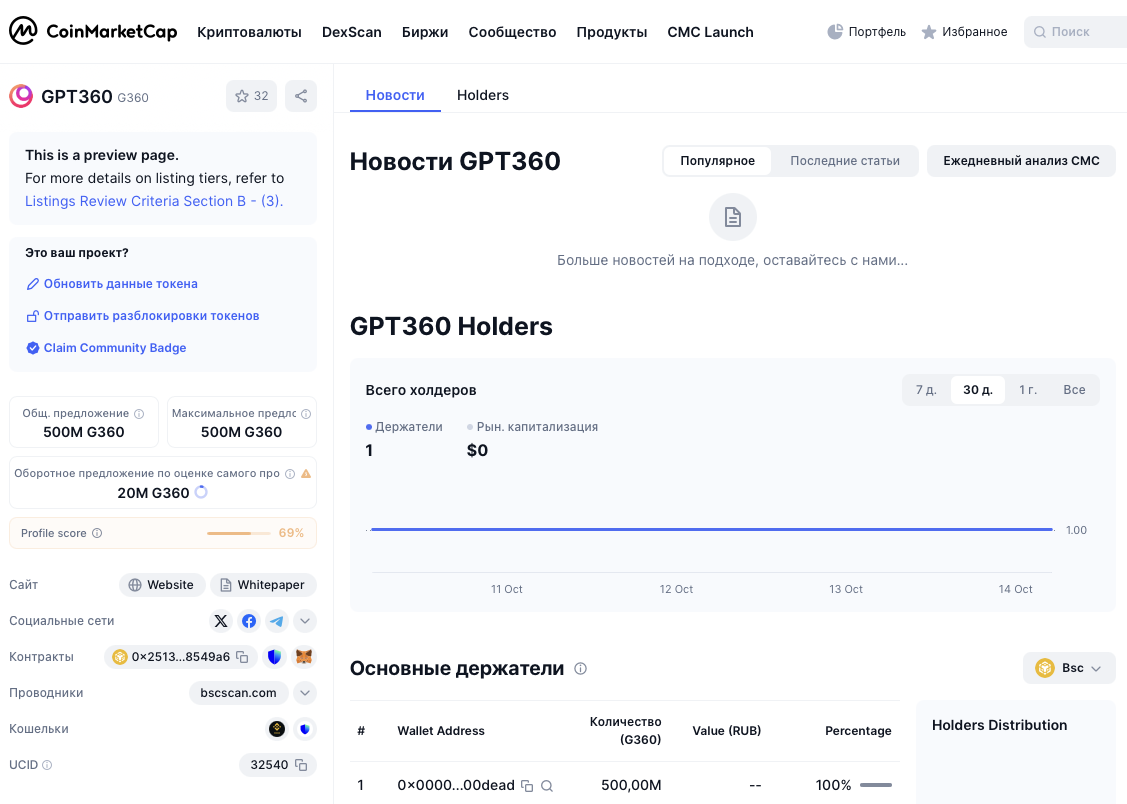Open the 'Биржи' menu item

click(x=425, y=32)
